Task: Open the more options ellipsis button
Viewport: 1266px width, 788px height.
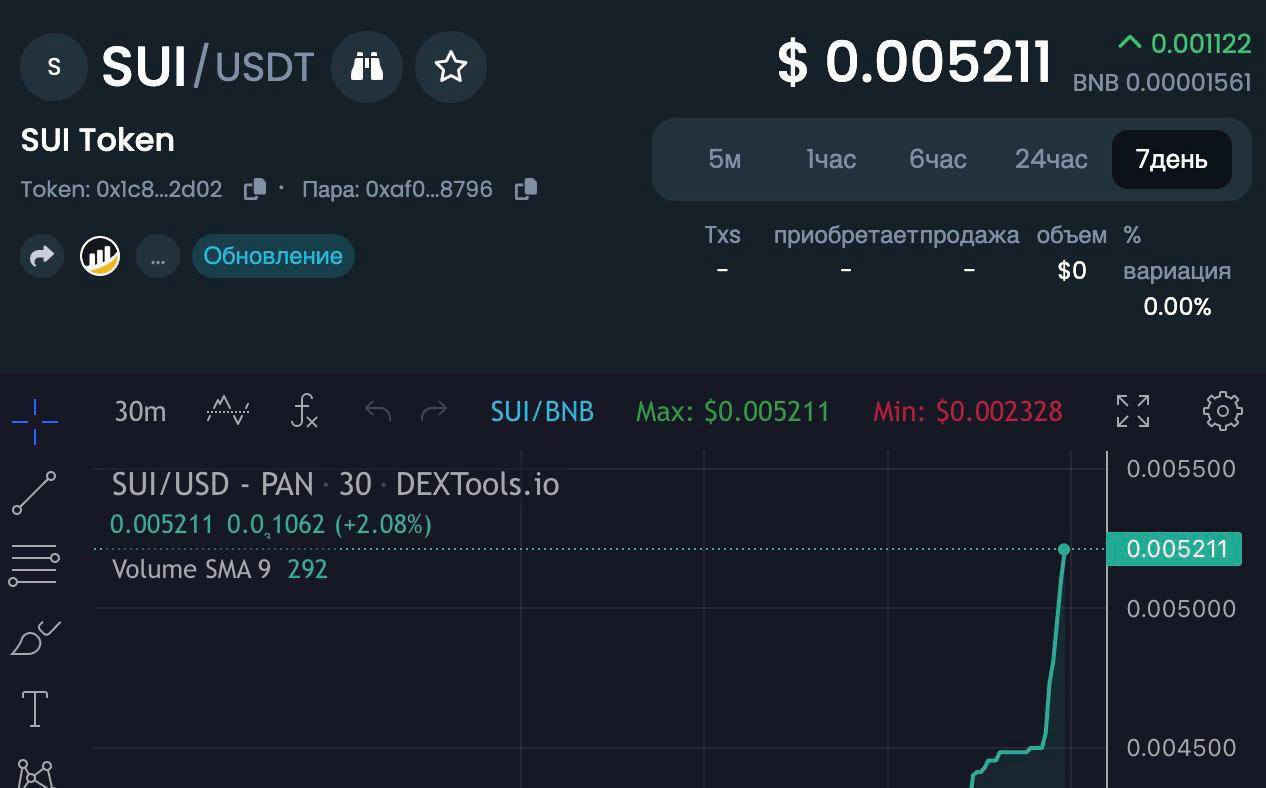Action: tap(158, 257)
